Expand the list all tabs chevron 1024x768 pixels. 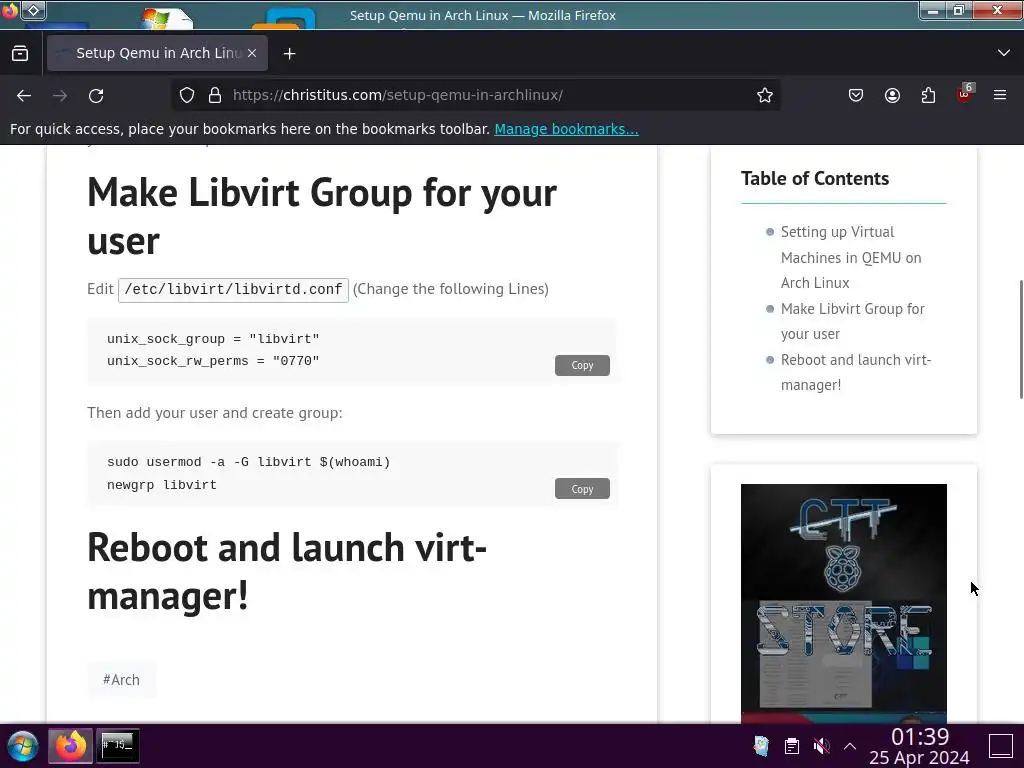coord(1004,53)
